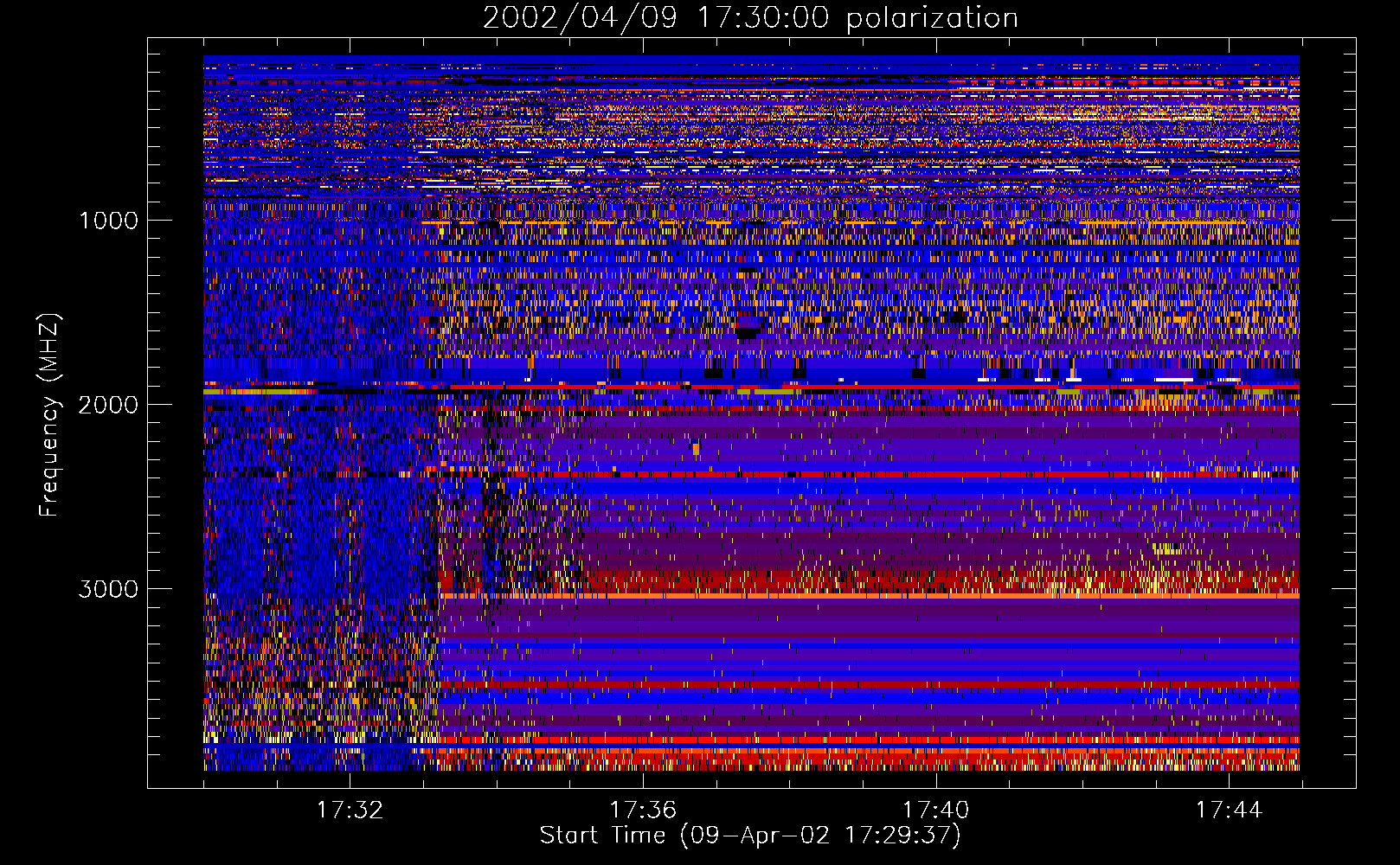The image size is (1400, 865).
Task: Click the 3000 frequency tick label
Action: pyautogui.click(x=108, y=589)
